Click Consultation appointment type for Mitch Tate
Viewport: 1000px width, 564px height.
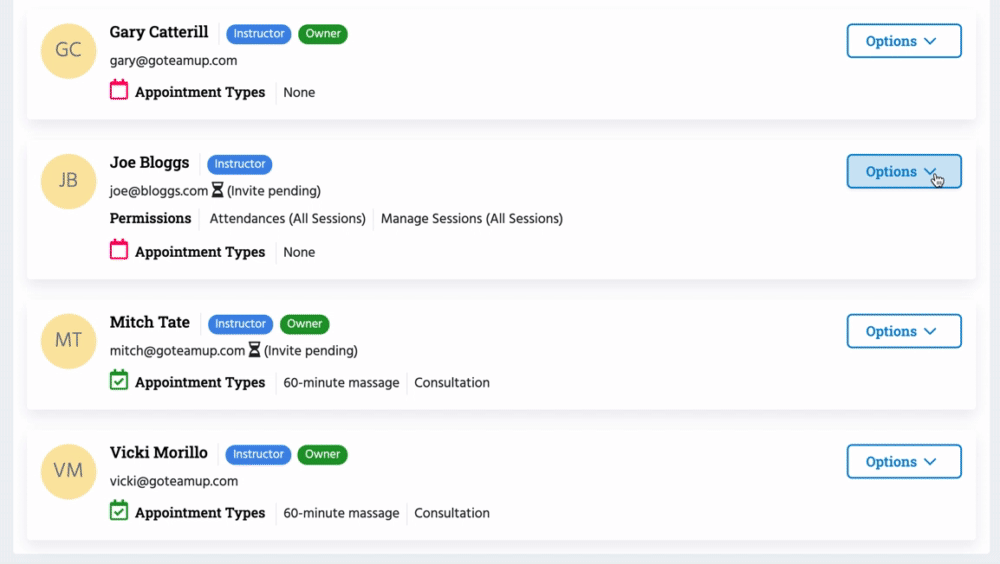coord(452,382)
